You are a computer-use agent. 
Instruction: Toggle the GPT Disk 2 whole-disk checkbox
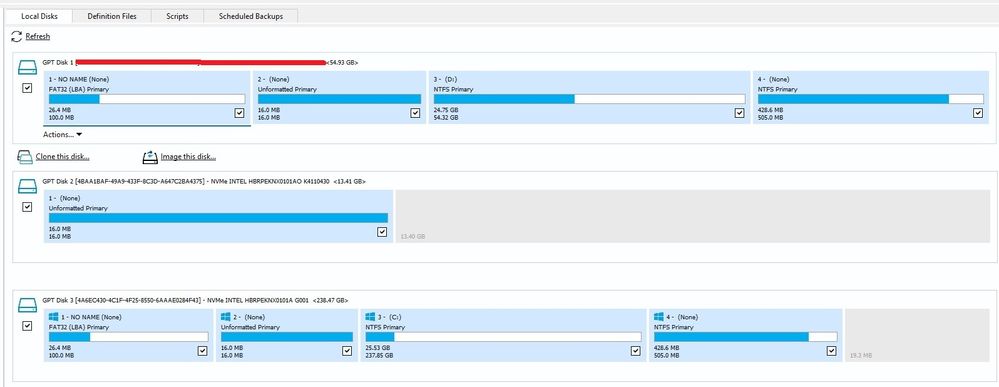[x=27, y=207]
